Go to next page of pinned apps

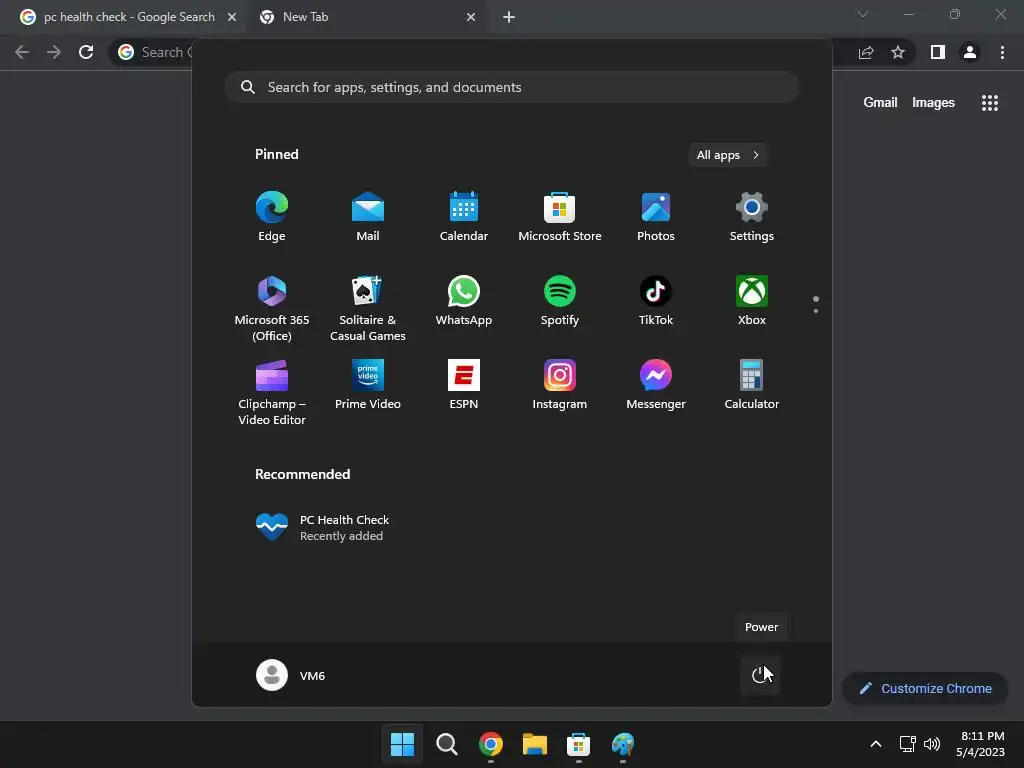click(816, 311)
